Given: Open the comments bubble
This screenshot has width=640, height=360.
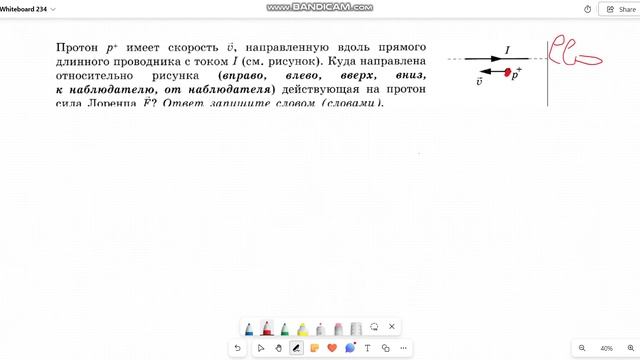Looking at the screenshot, I should click(x=350, y=348).
